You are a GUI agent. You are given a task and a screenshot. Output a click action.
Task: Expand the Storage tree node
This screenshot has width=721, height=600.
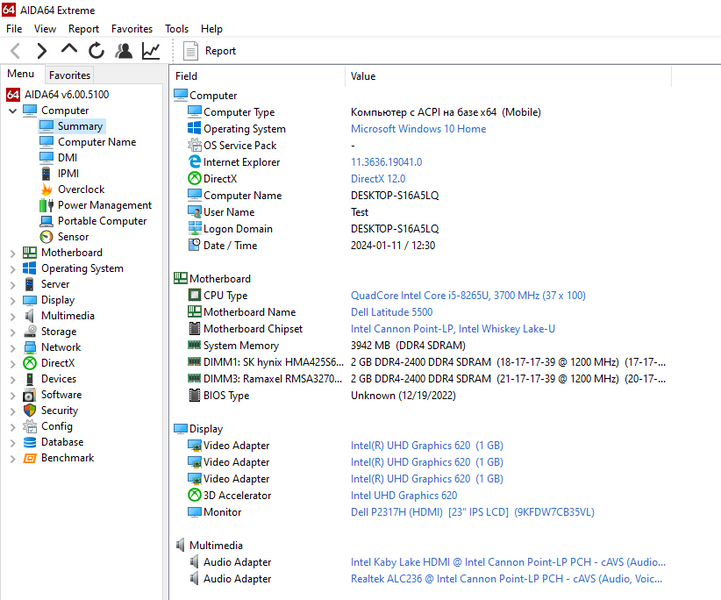pyautogui.click(x=13, y=332)
